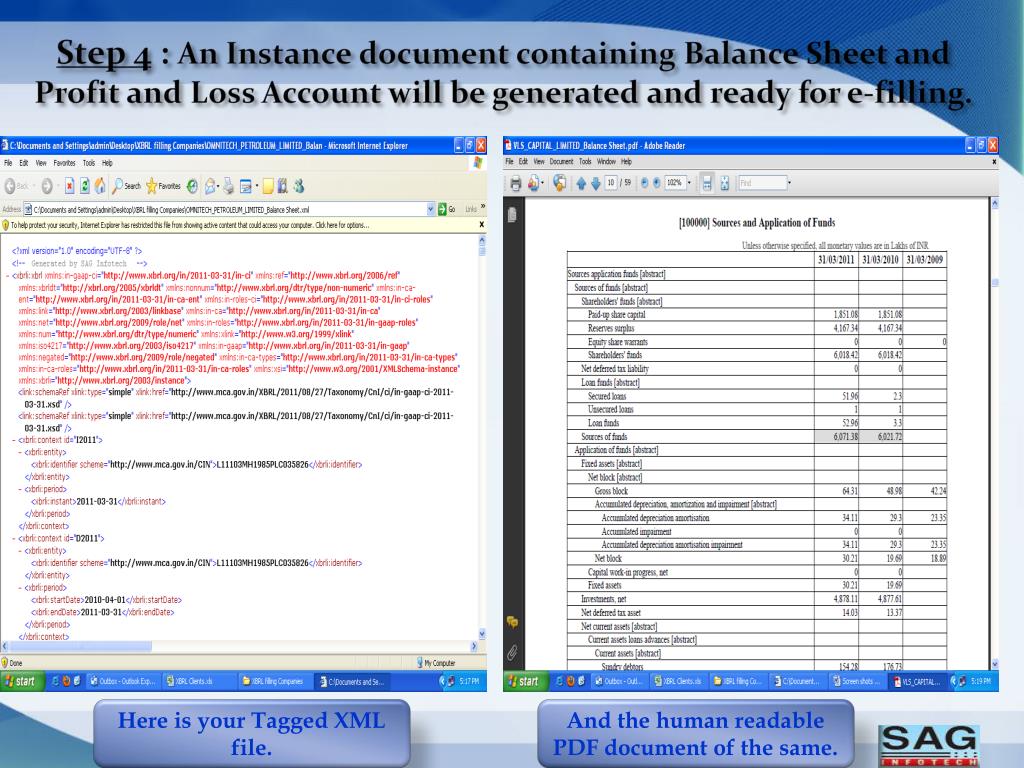Click the Find field in Adobe Reader
The width and height of the screenshot is (1024, 768).
pyautogui.click(x=762, y=183)
